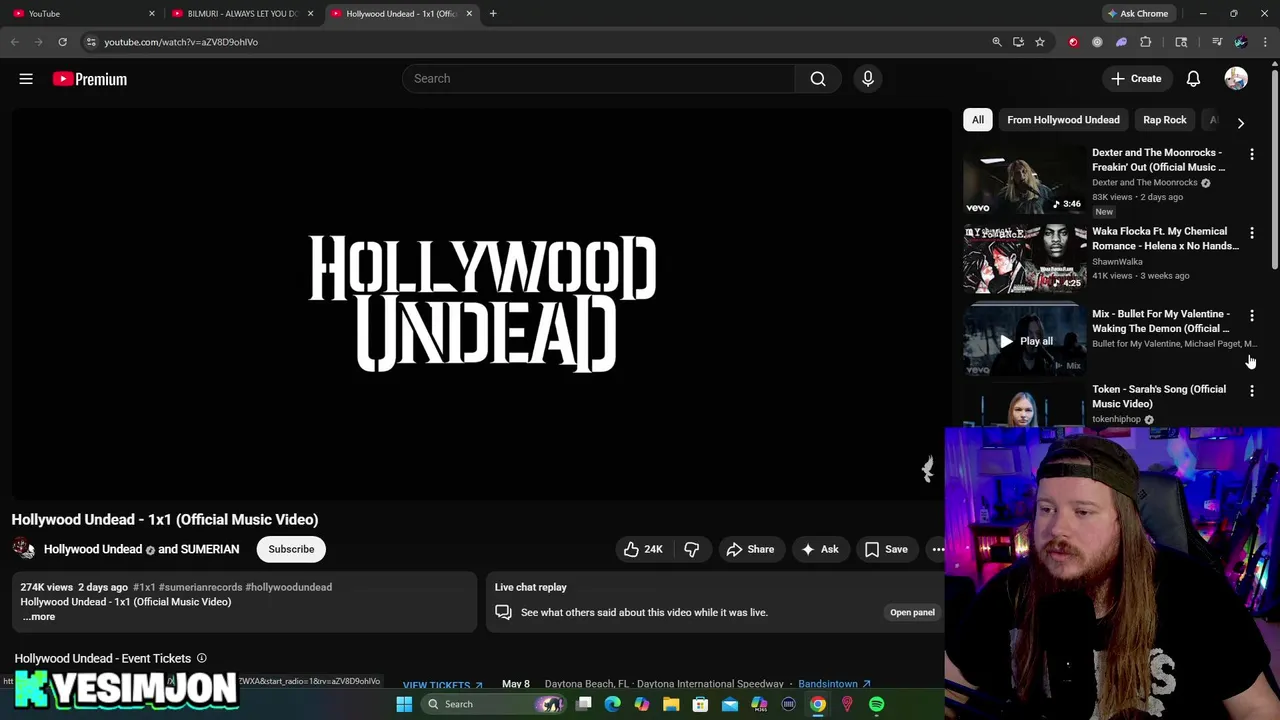Screen dimensions: 1280x720
Task: Open more actions ellipsis under video
Action: pos(937,549)
